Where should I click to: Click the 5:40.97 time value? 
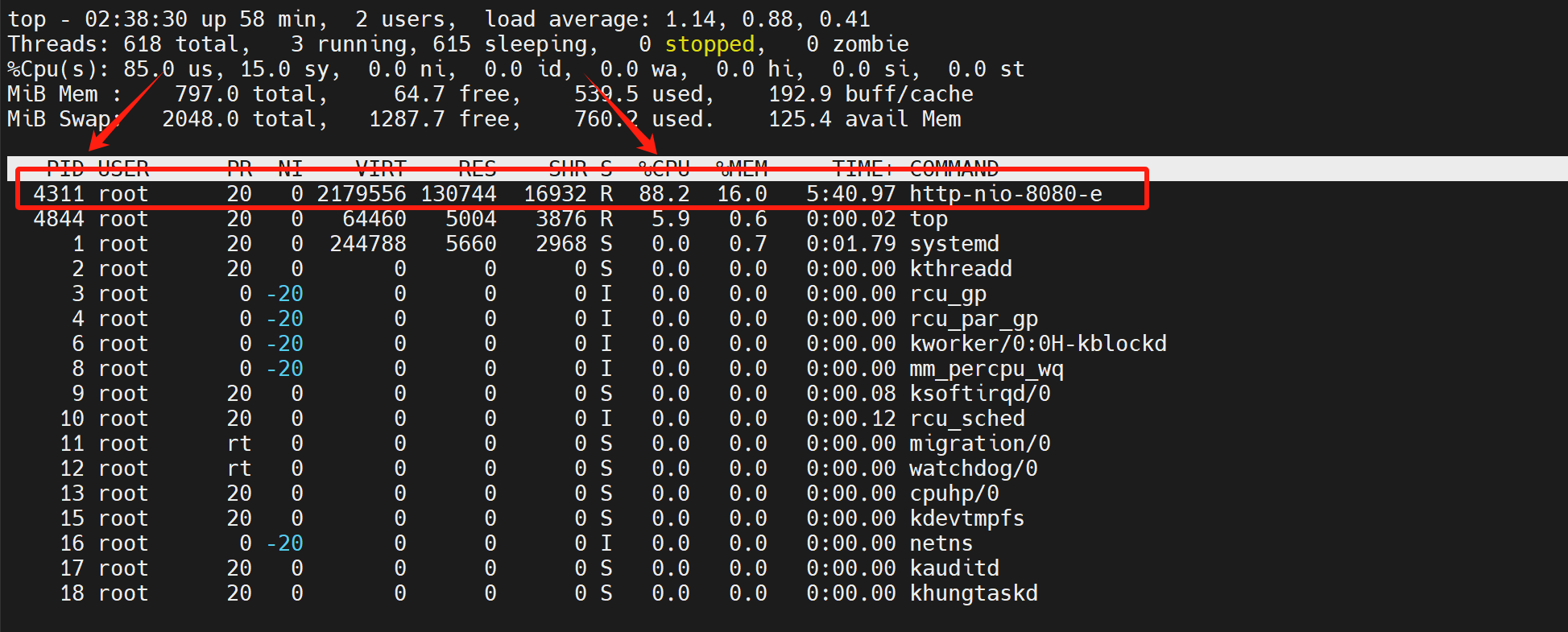851,194
